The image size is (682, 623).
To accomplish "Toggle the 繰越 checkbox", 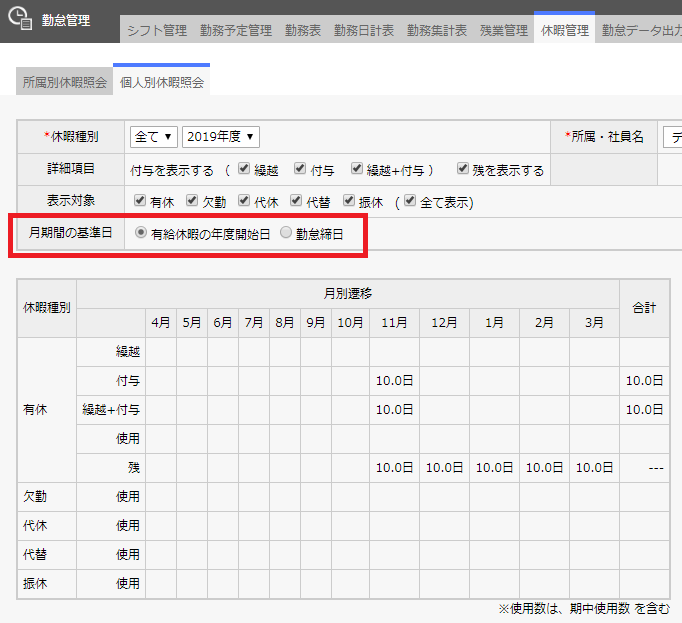I will coord(244,170).
